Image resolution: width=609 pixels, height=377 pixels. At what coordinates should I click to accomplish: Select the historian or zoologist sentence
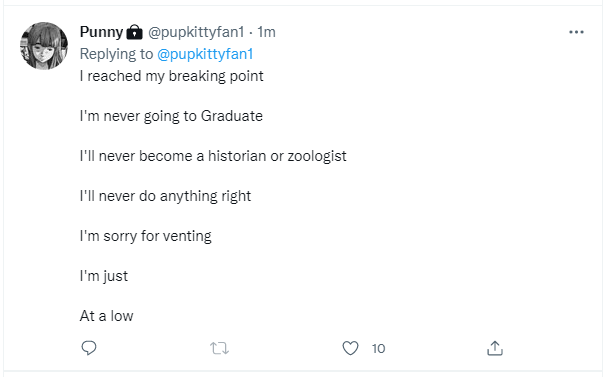click(x=213, y=156)
